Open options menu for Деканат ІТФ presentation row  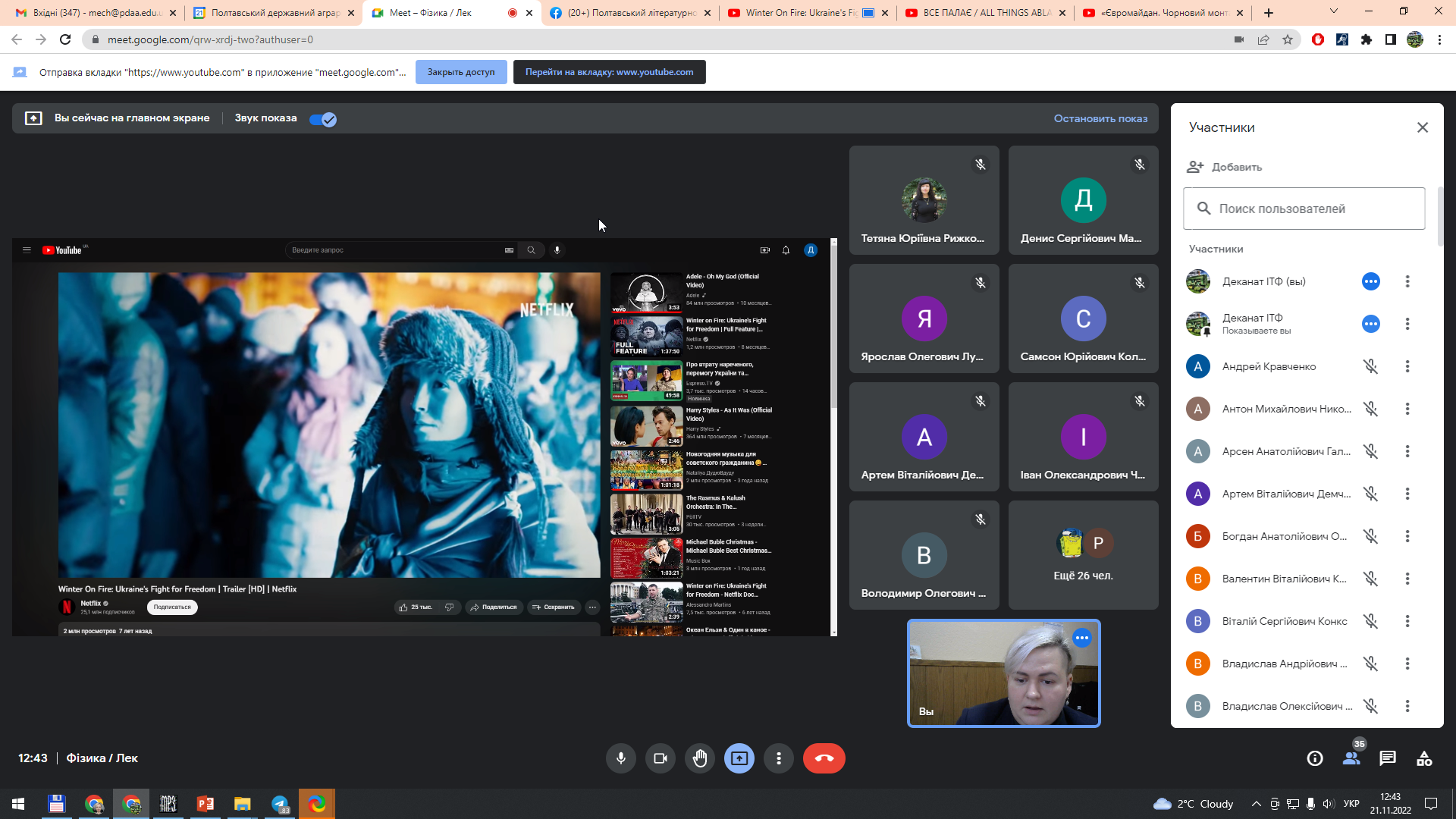tap(1407, 324)
